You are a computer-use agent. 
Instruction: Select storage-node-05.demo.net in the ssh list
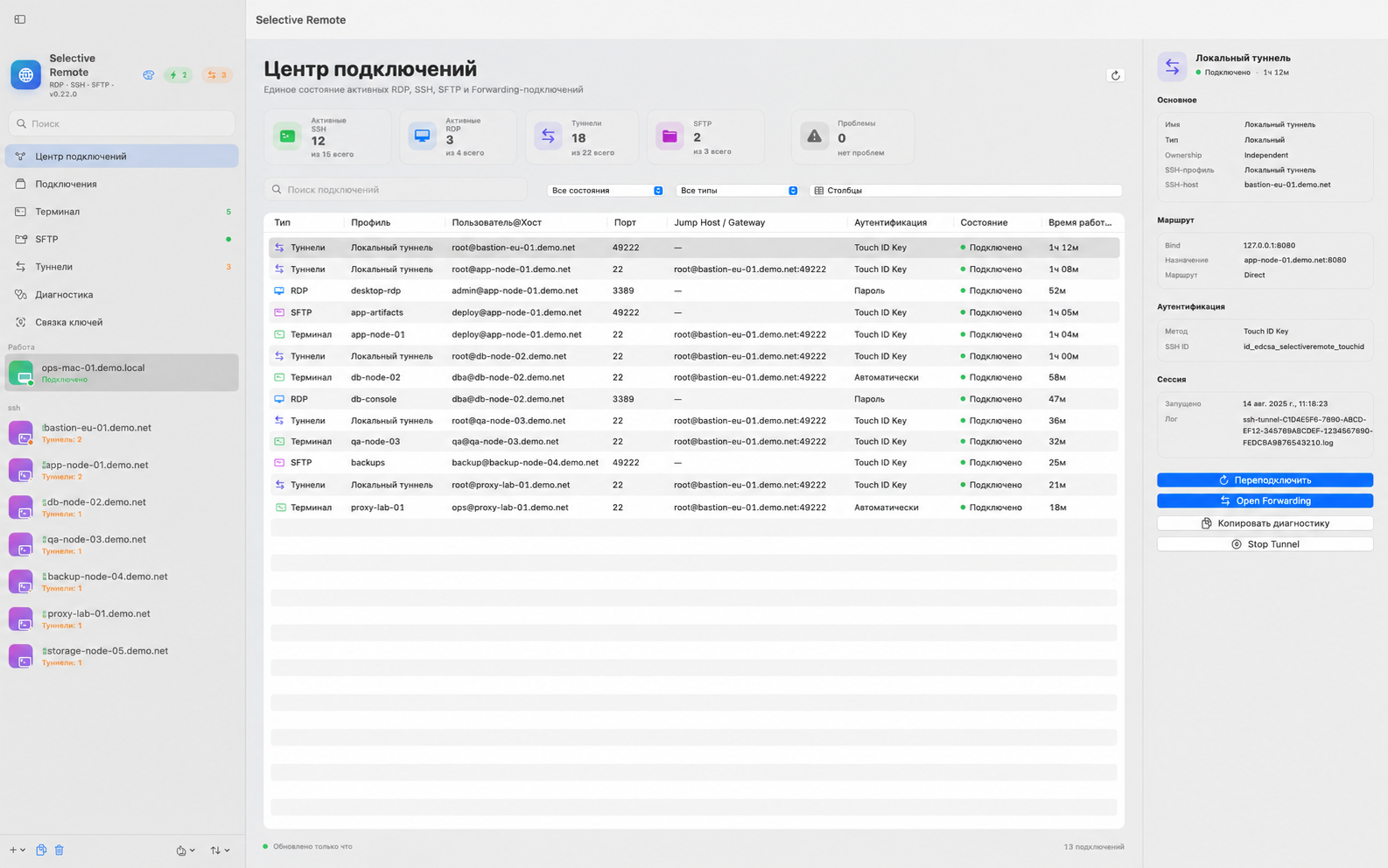point(122,656)
